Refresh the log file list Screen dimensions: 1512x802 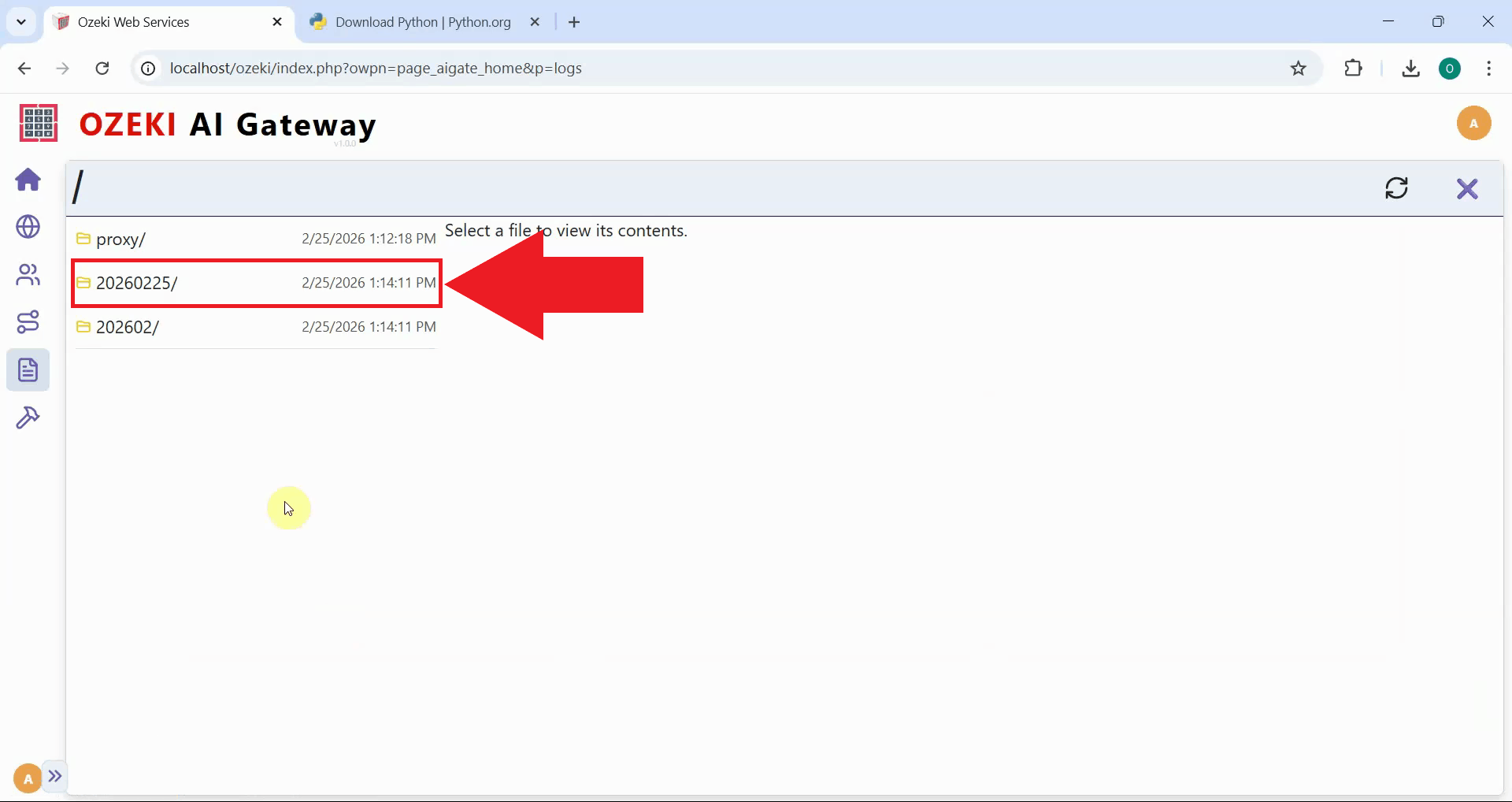click(1397, 188)
